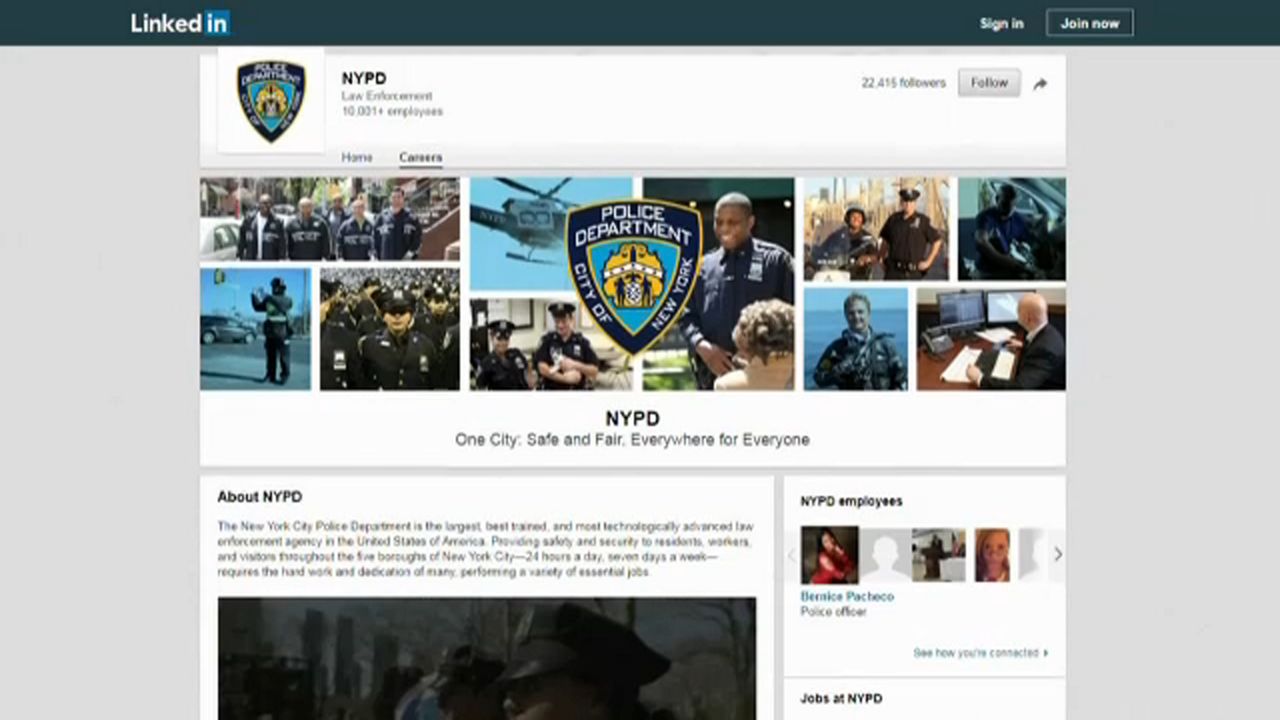The height and width of the screenshot is (720, 1280).
Task: Open the share icon beside the Follow button
Action: (1040, 83)
